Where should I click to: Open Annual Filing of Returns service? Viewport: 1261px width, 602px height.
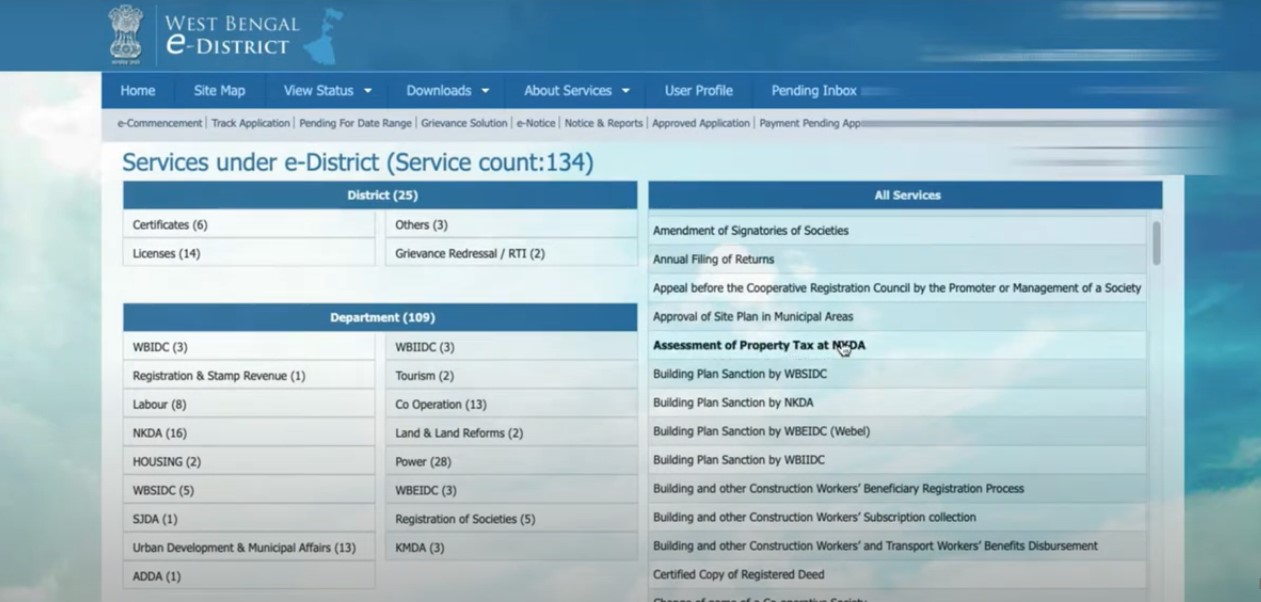(x=897, y=259)
